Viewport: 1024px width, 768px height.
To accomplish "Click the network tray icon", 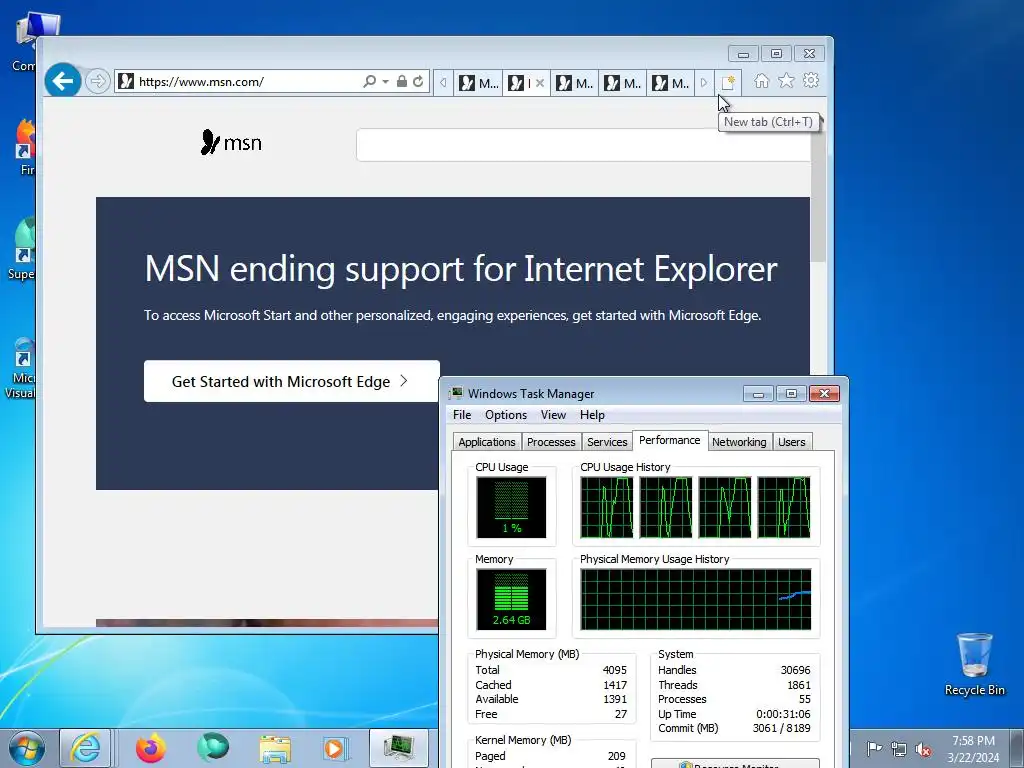I will 899,749.
